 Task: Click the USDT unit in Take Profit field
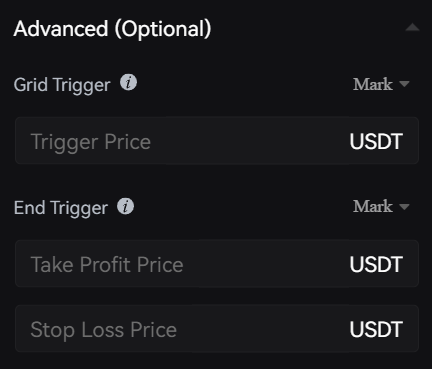tap(376, 264)
